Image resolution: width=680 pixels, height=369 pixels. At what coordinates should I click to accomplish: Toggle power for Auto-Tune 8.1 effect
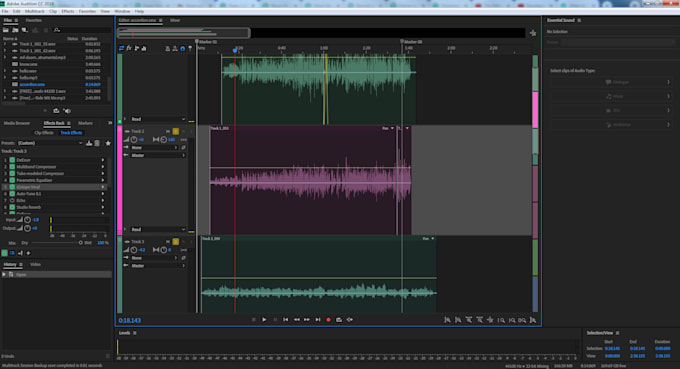click(12, 194)
